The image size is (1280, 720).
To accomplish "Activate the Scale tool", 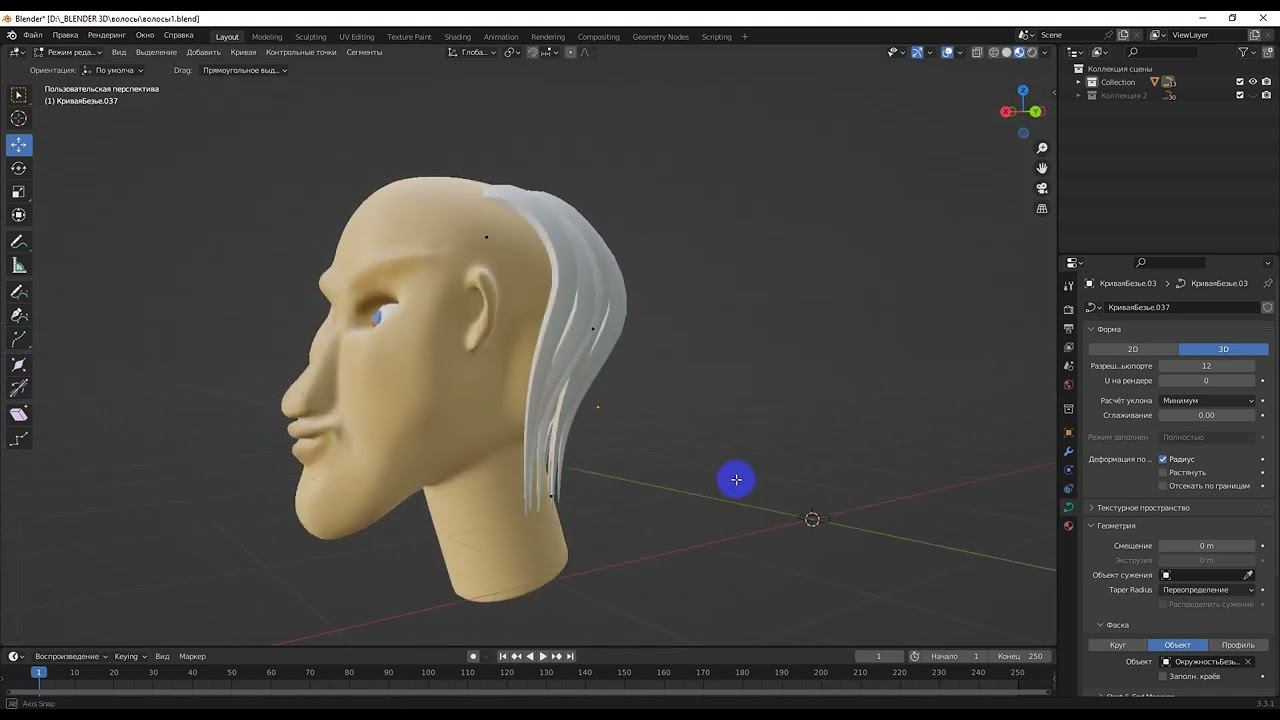I will click(18, 192).
